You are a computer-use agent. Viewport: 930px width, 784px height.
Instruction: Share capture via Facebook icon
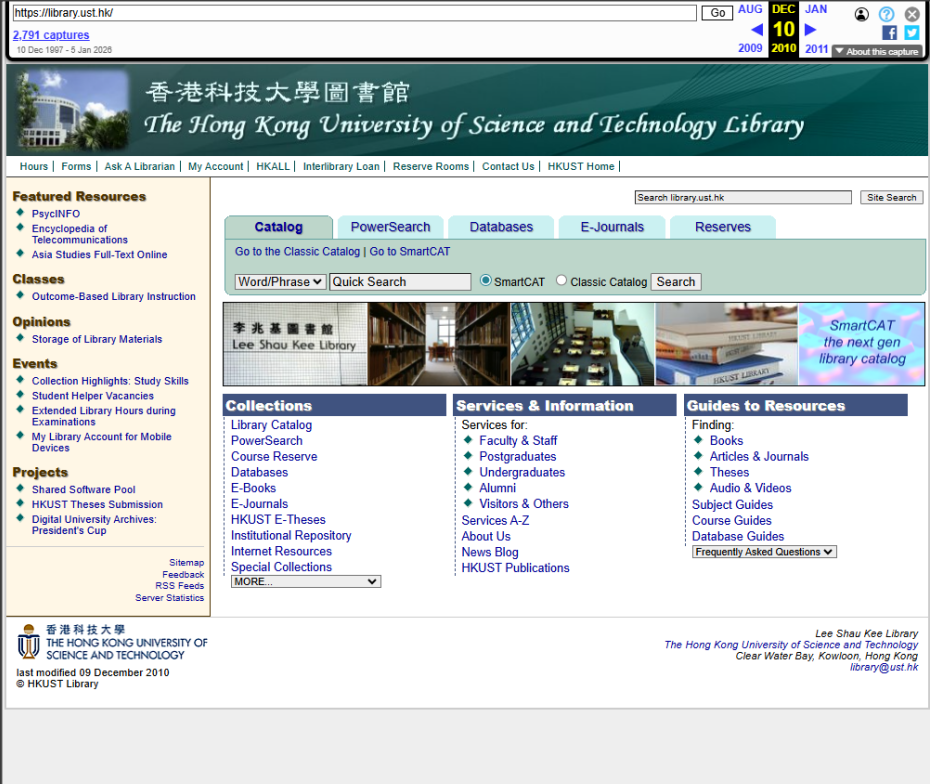pyautogui.click(x=889, y=33)
